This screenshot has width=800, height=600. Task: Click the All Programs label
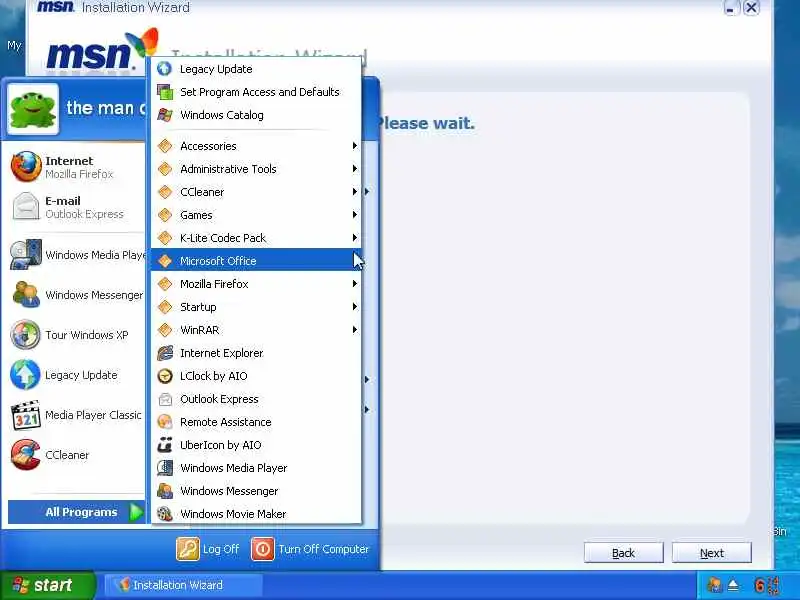(81, 512)
